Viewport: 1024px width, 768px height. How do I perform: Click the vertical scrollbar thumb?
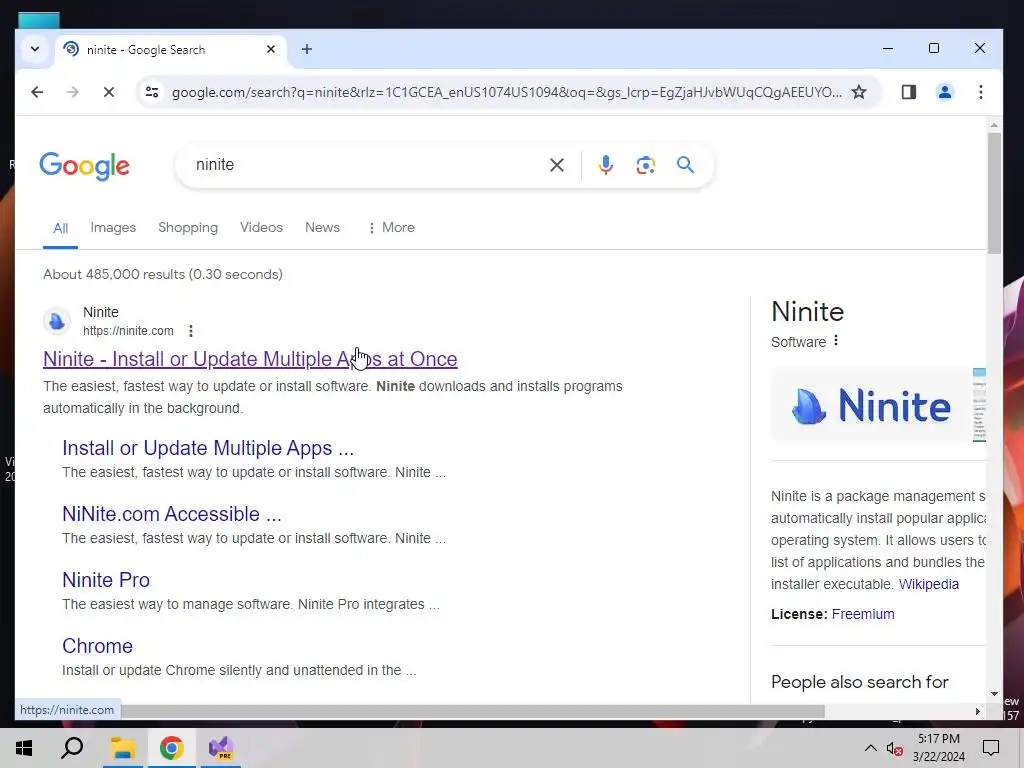(994, 193)
